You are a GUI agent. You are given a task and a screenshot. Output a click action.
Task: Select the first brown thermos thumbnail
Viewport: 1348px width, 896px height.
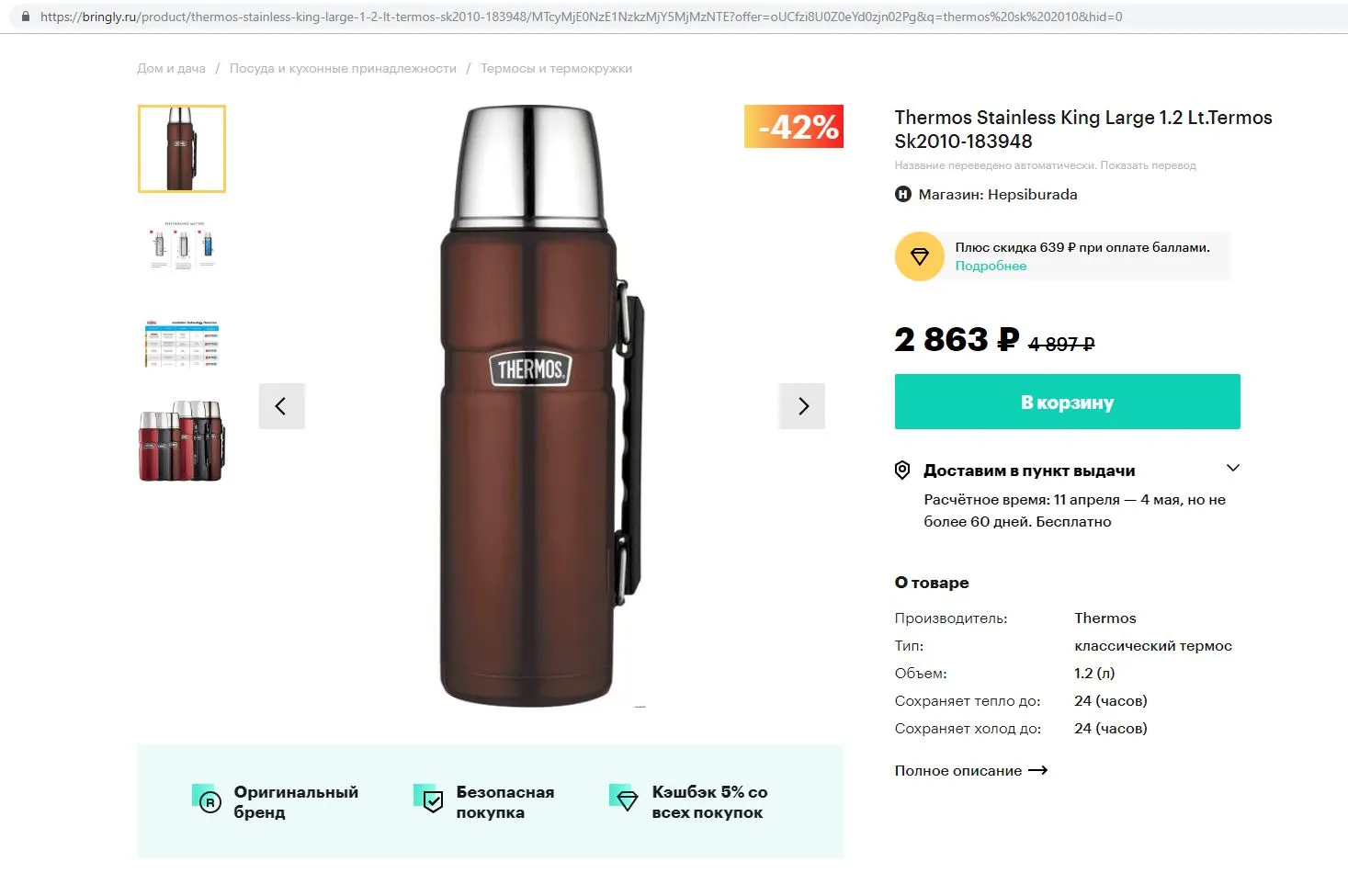click(182, 149)
